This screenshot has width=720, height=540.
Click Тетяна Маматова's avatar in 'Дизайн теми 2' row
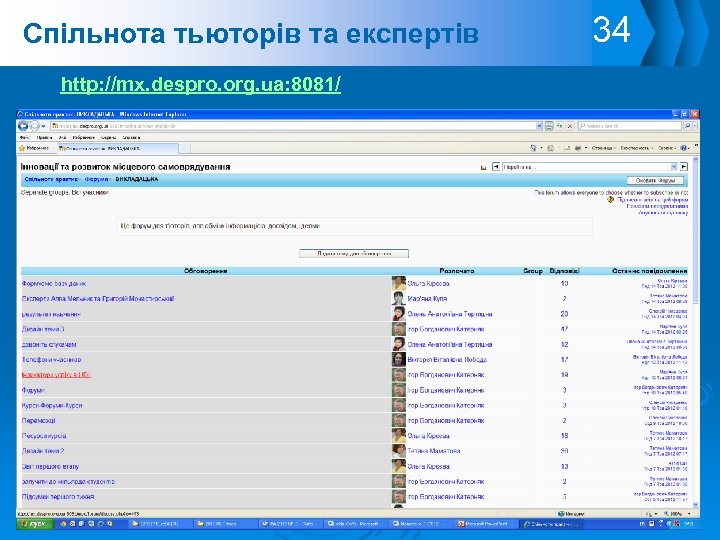[x=399, y=451]
